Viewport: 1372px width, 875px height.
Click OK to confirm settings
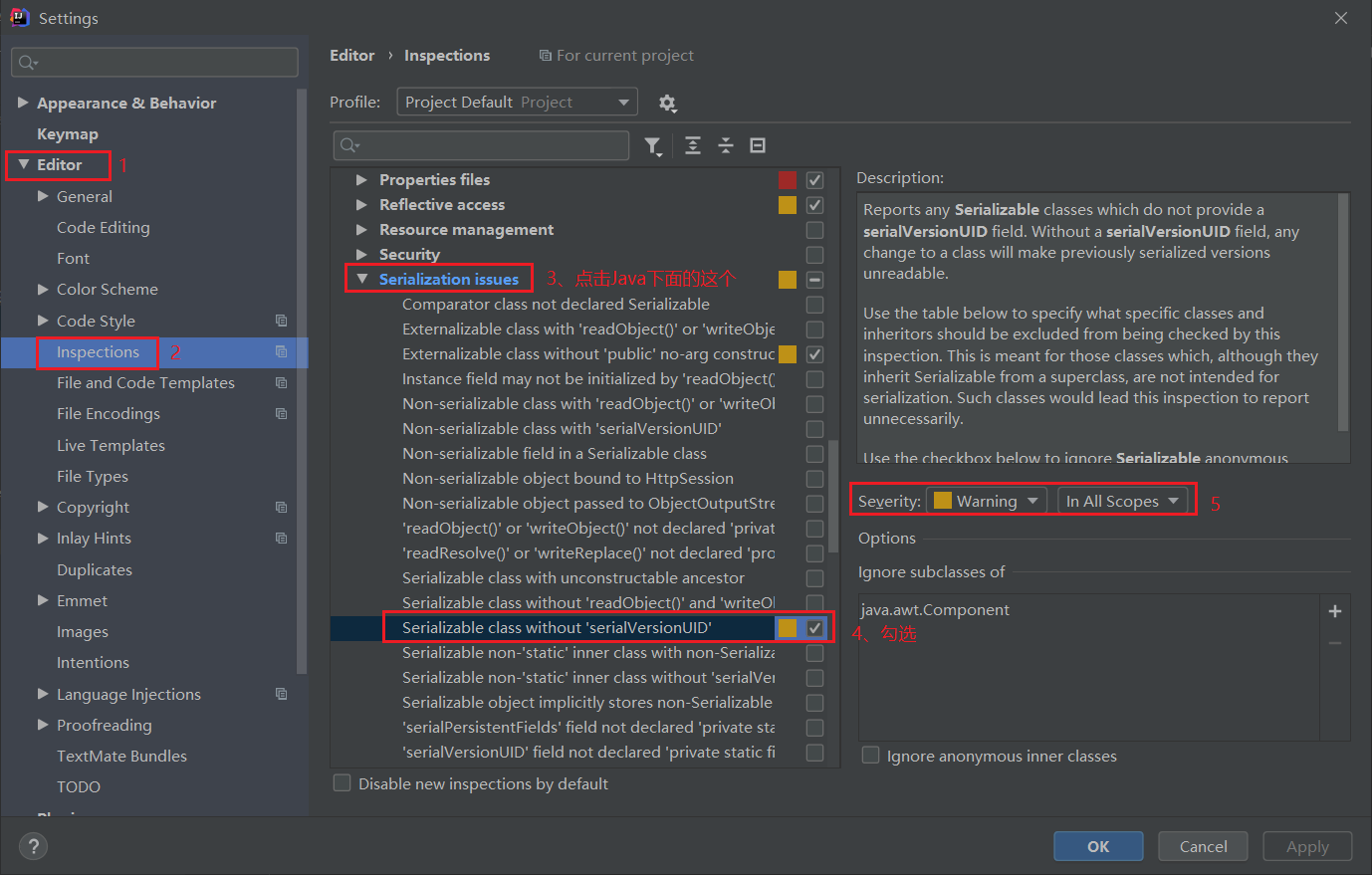(1098, 846)
